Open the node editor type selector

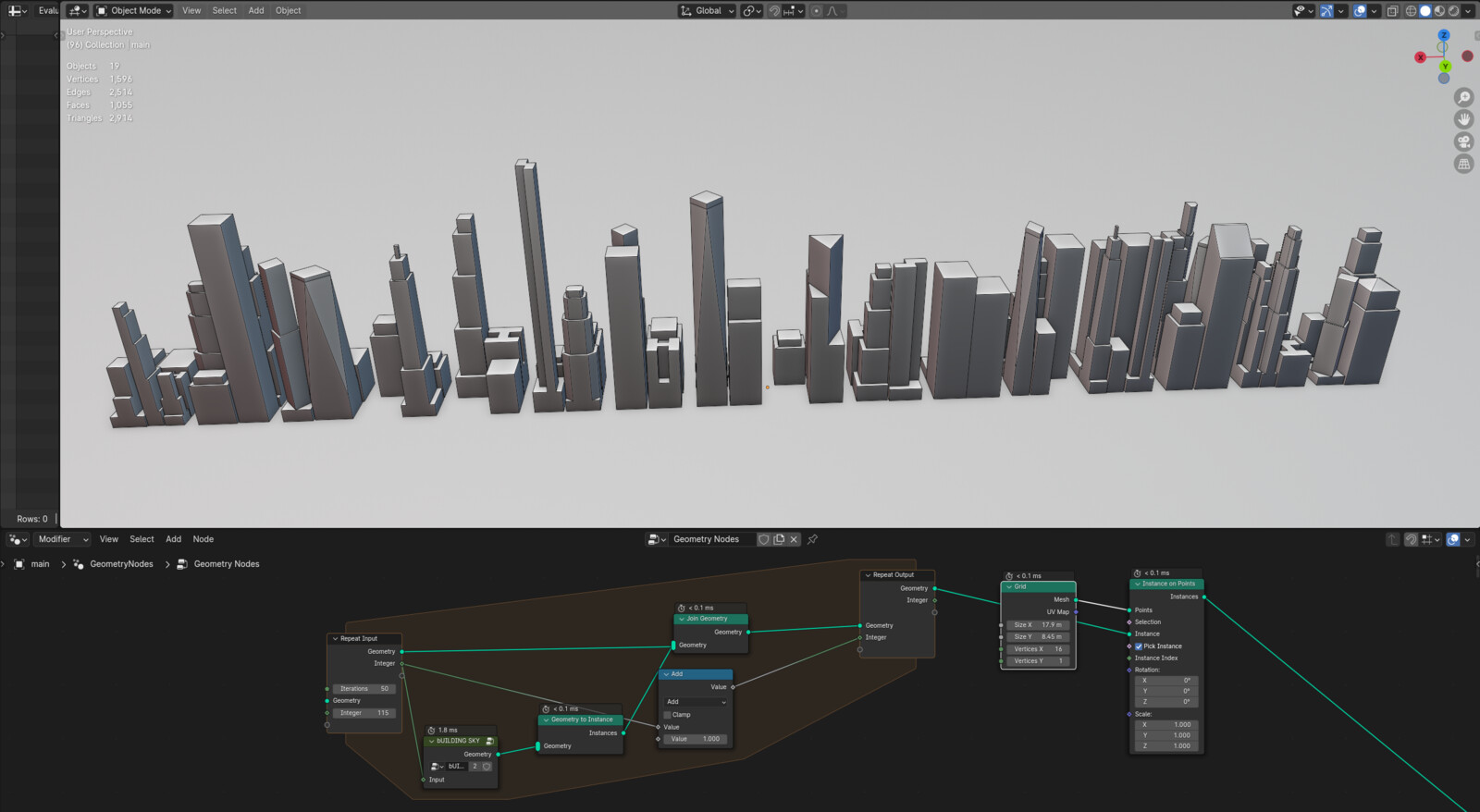point(18,539)
